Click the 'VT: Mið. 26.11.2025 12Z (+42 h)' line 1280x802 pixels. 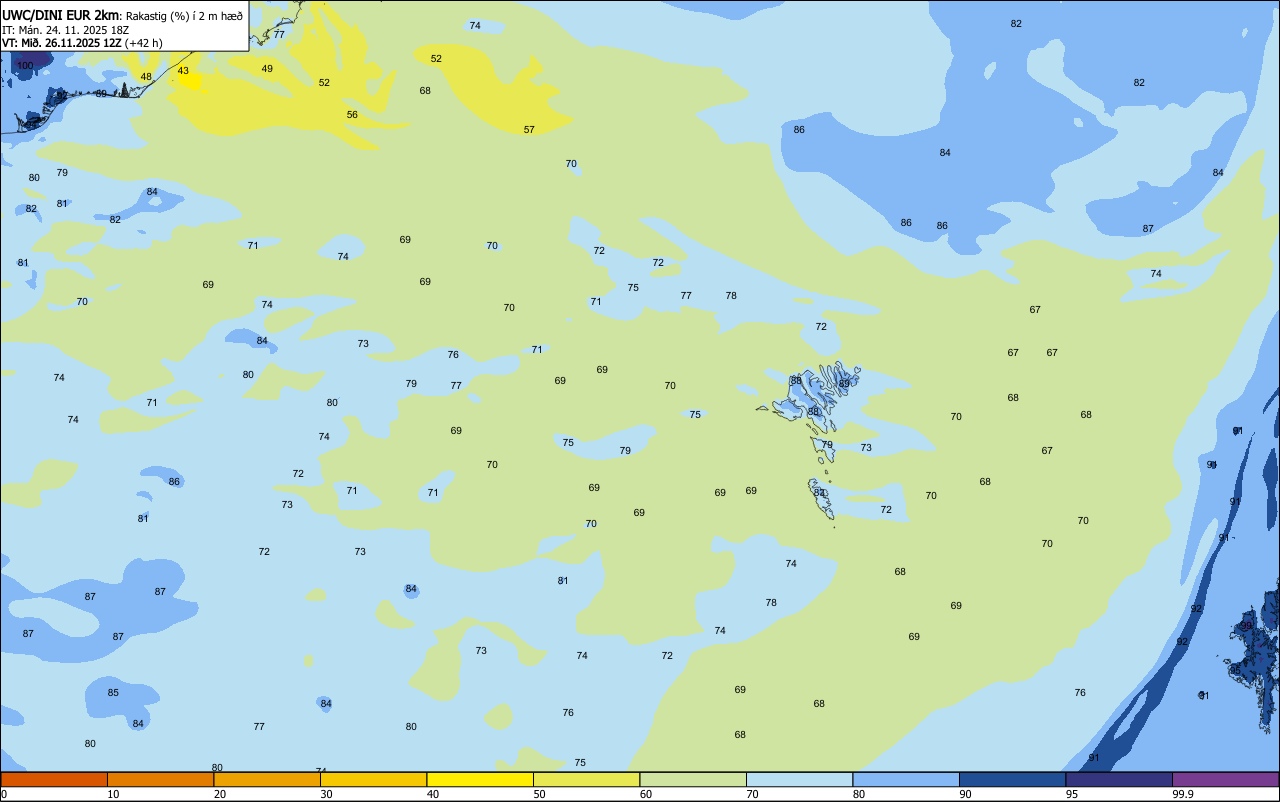[x=82, y=43]
